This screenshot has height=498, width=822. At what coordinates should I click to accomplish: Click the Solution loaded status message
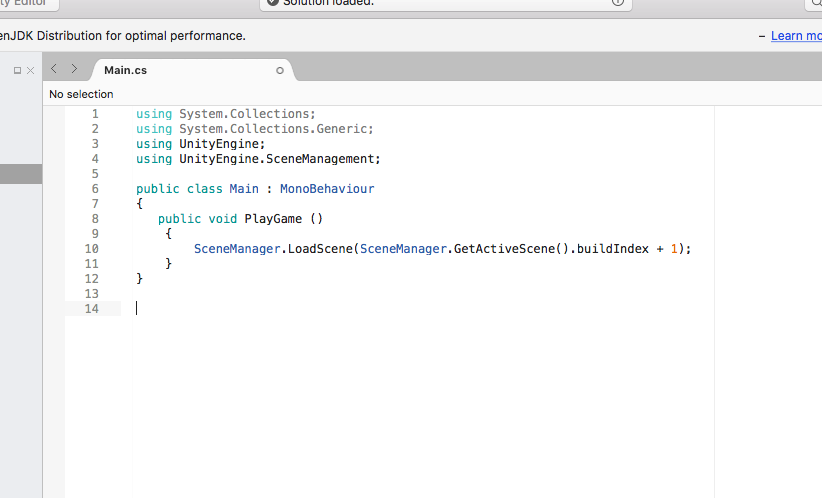pyautogui.click(x=328, y=2)
